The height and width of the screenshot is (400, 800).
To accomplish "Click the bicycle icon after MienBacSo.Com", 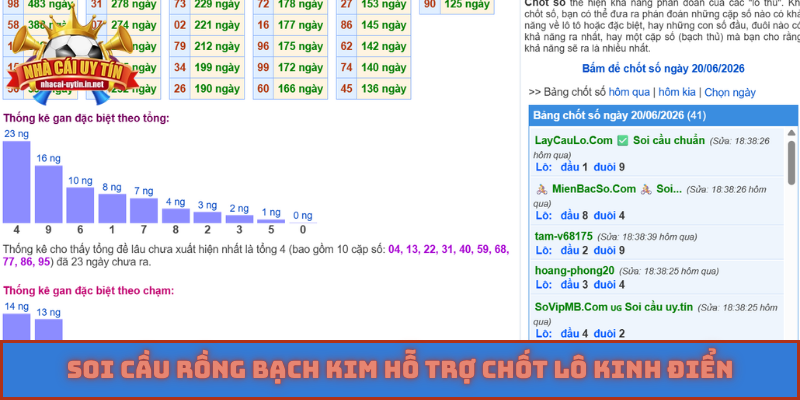I will click(x=646, y=189).
